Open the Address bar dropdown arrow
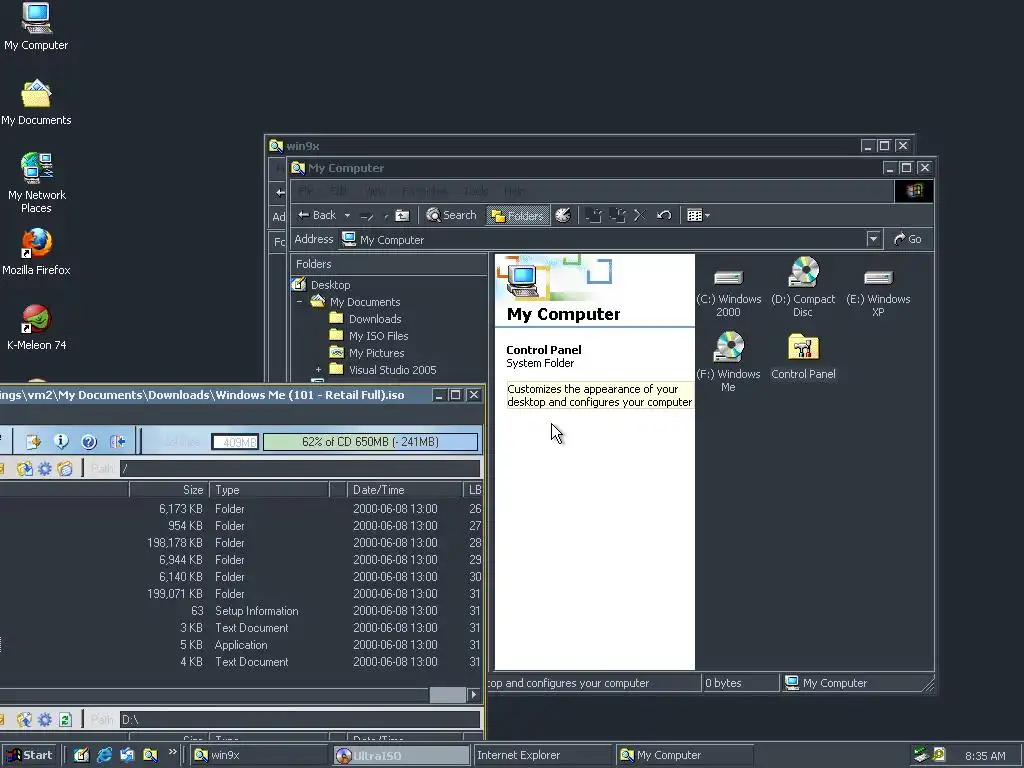The width and height of the screenshot is (1024, 768). [x=873, y=239]
